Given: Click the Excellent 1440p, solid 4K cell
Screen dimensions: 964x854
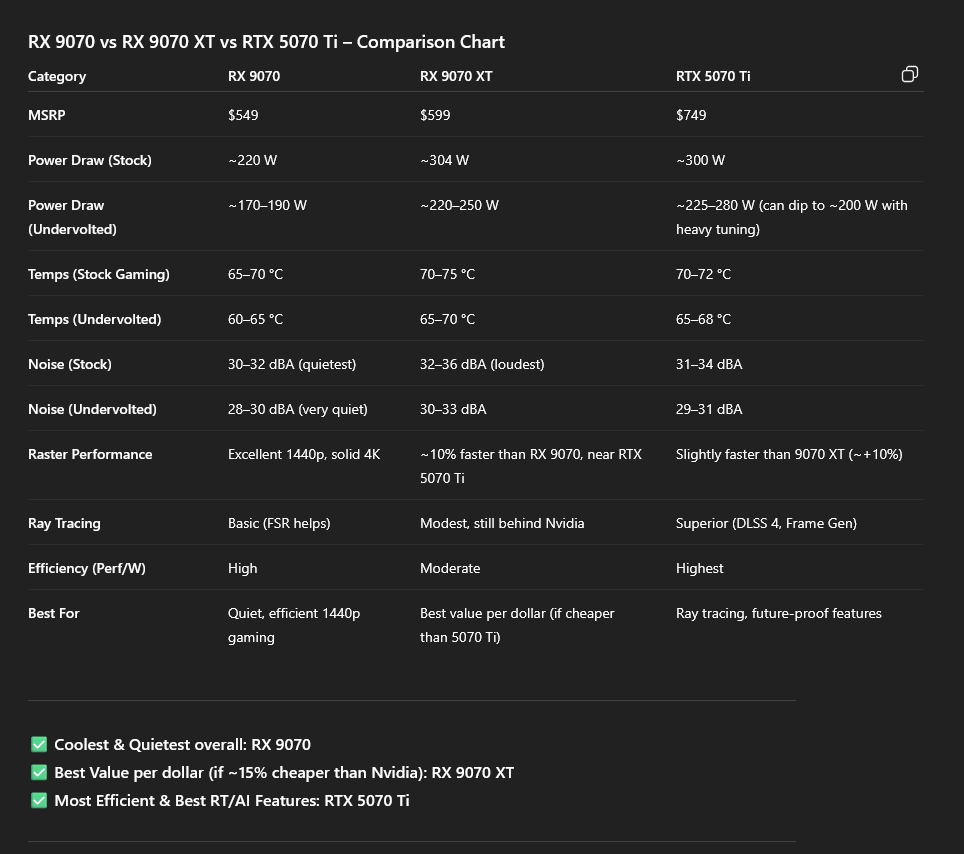Looking at the screenshot, I should click(x=304, y=454).
